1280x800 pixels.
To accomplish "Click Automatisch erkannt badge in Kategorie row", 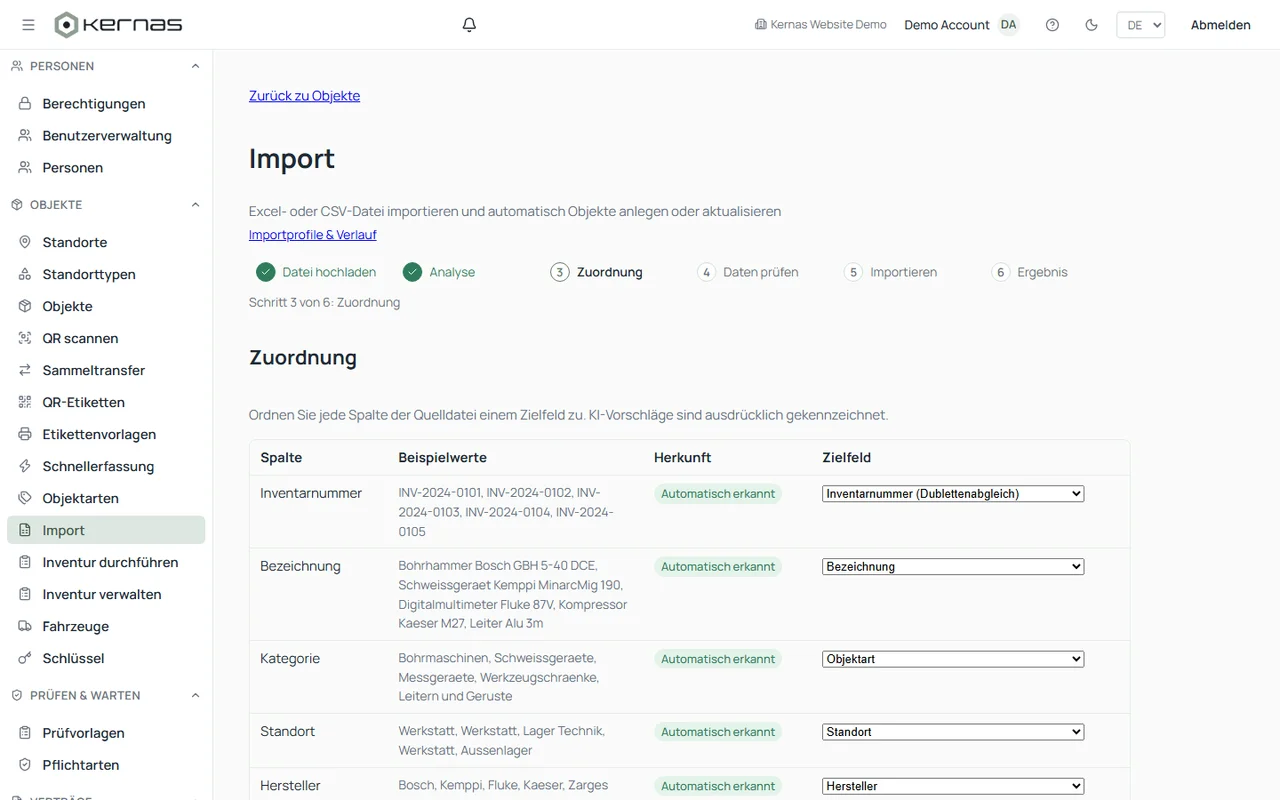I will click(x=718, y=660).
